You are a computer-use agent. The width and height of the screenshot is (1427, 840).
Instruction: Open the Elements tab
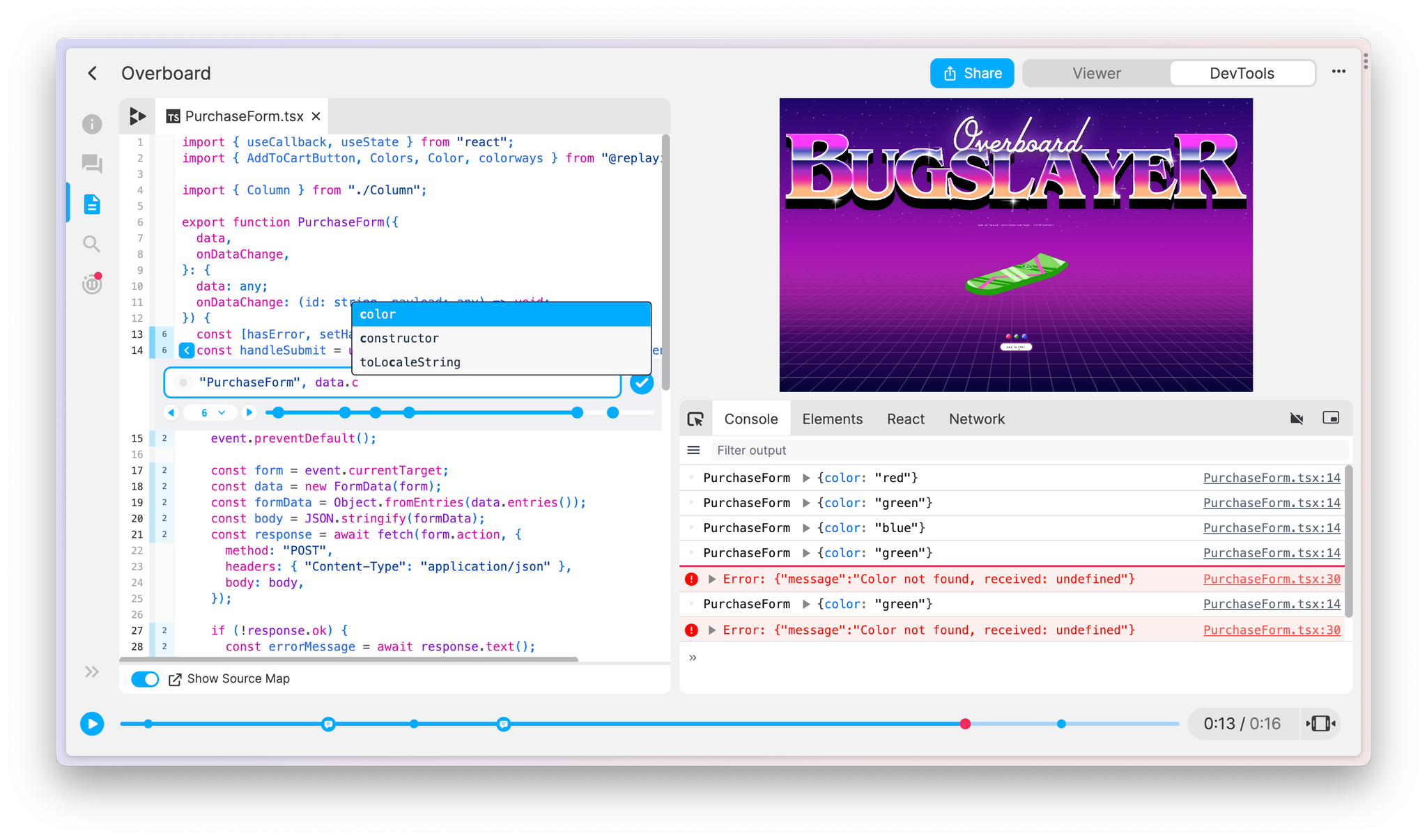pos(832,419)
